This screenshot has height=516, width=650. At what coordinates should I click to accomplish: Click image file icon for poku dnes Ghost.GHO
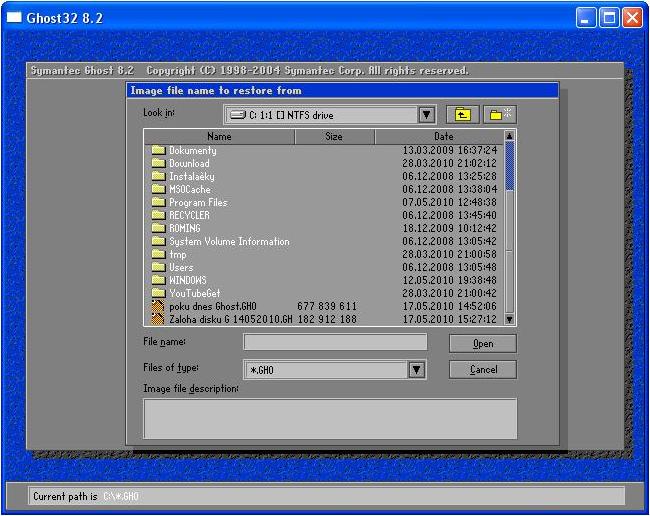pos(158,306)
